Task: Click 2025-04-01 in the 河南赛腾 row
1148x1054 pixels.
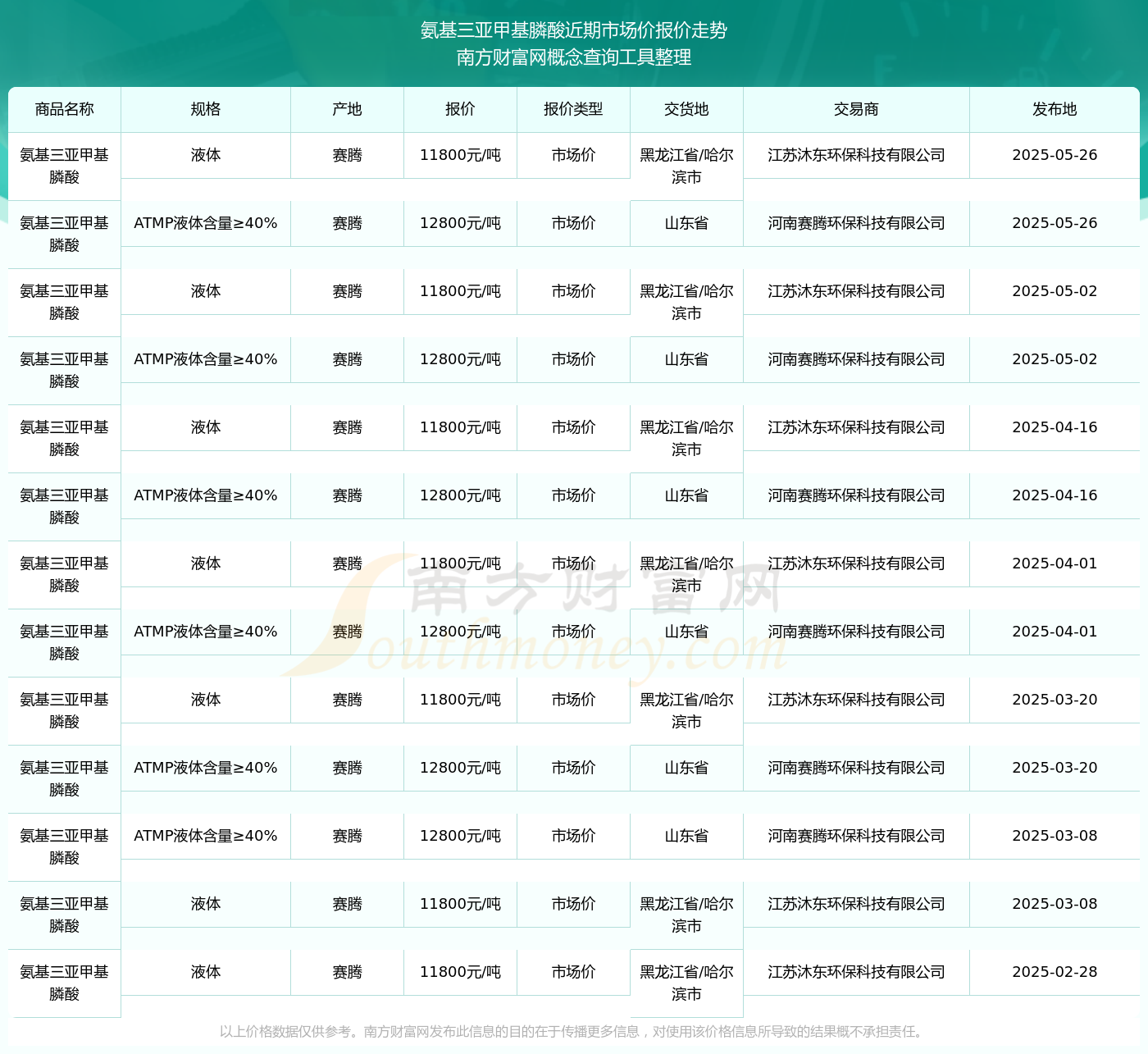Action: pos(1055,632)
